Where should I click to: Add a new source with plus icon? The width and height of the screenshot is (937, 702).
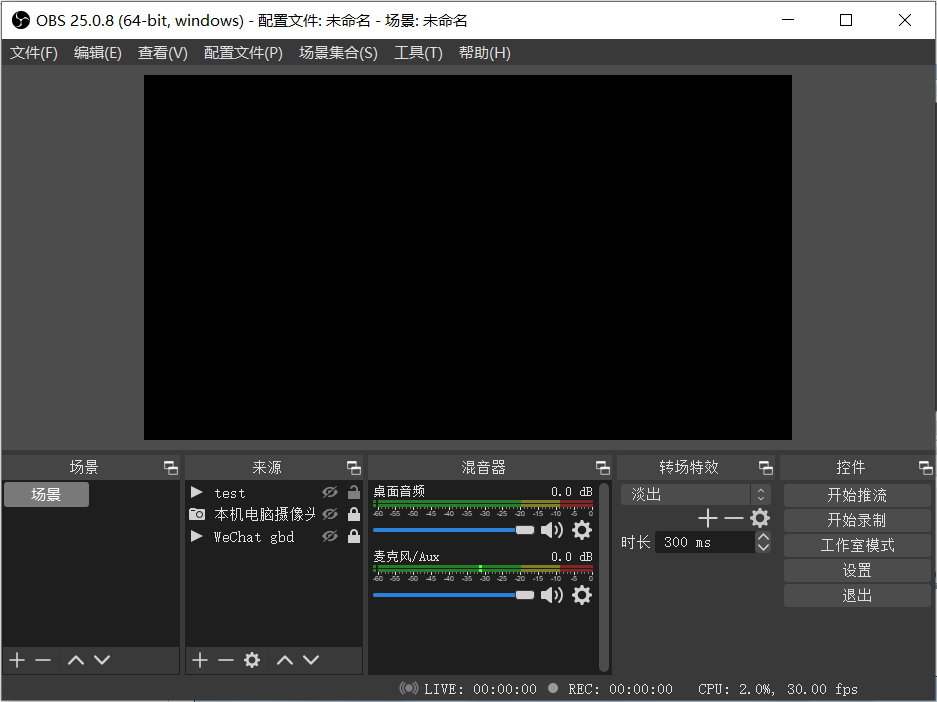(200, 660)
